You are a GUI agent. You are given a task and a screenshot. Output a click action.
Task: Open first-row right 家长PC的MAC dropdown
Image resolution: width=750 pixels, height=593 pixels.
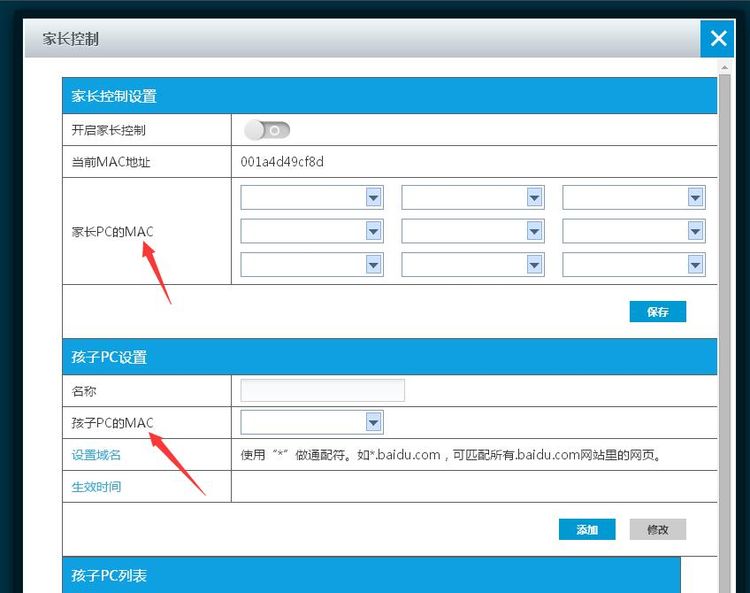click(x=634, y=198)
